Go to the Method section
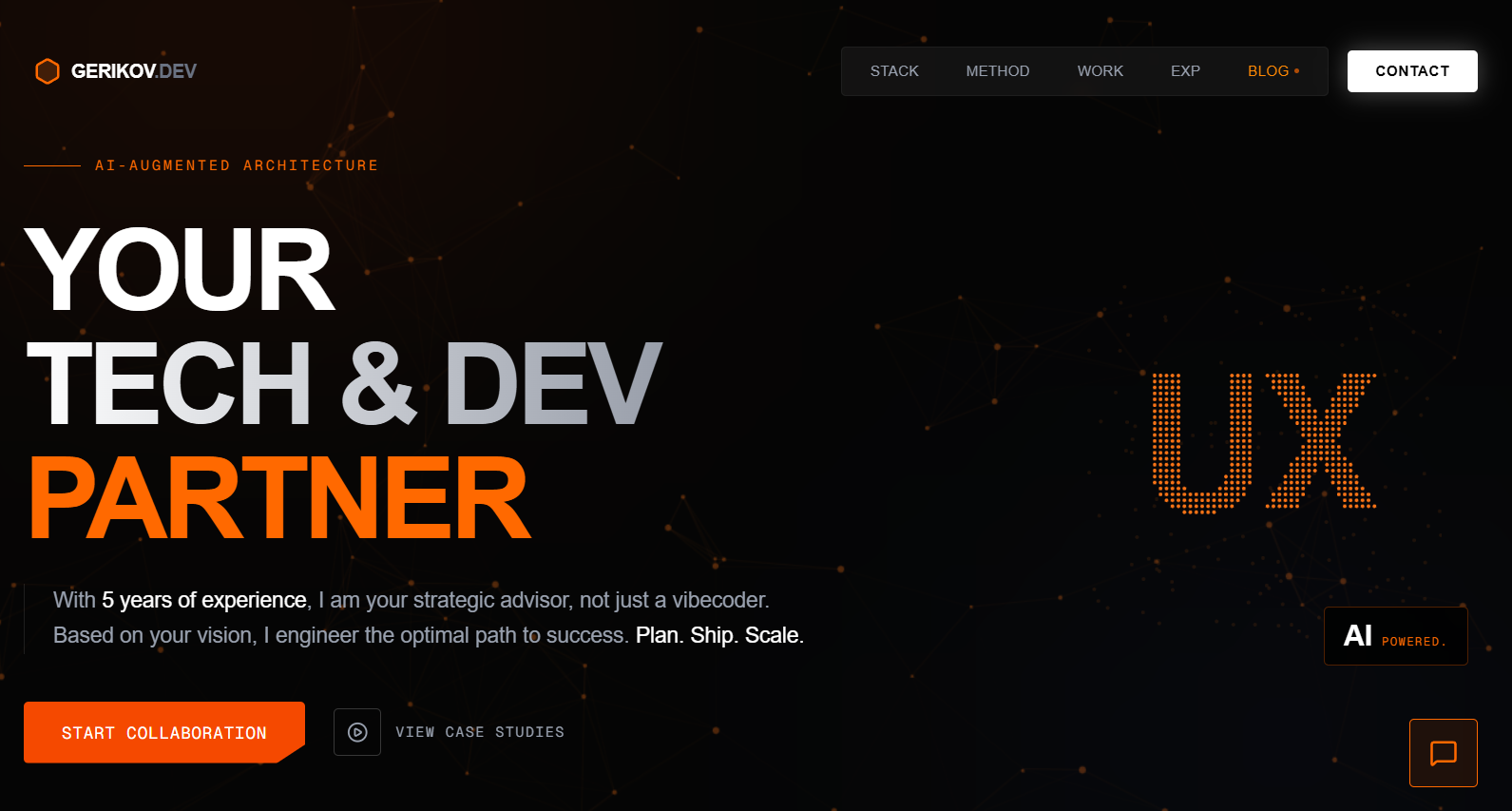 [x=997, y=71]
